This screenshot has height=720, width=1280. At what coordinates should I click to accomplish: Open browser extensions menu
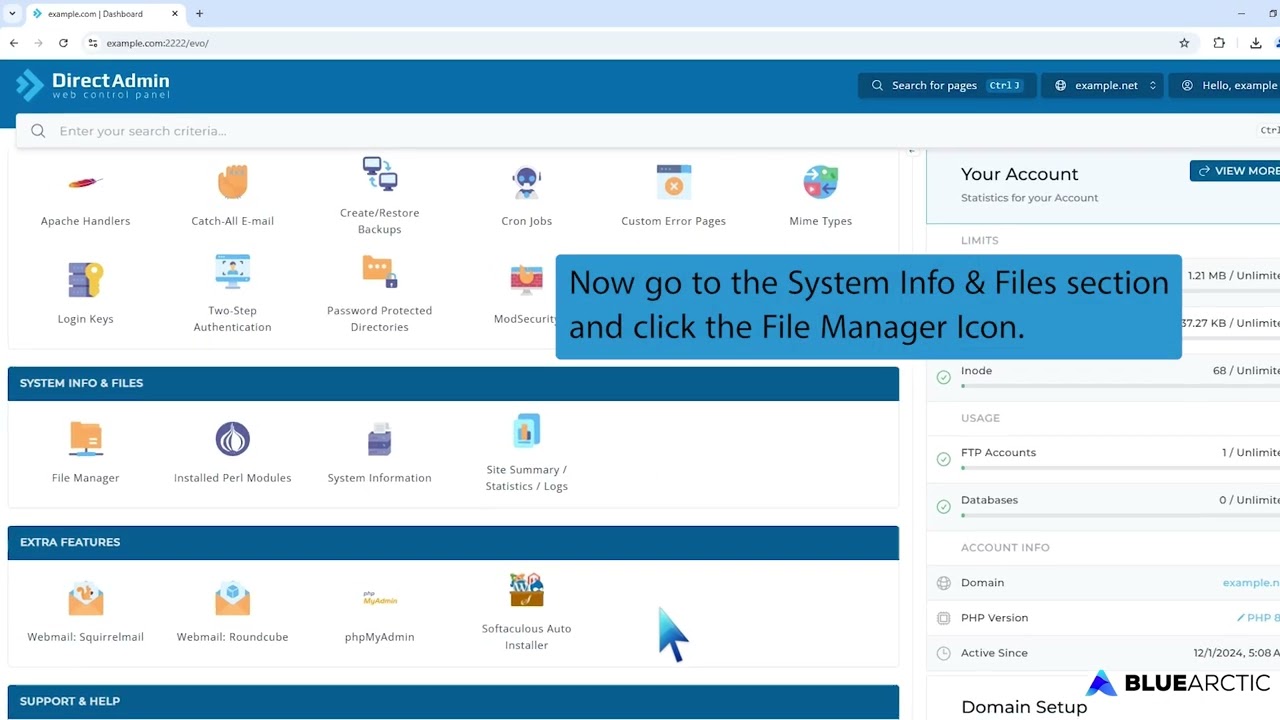click(x=1219, y=43)
